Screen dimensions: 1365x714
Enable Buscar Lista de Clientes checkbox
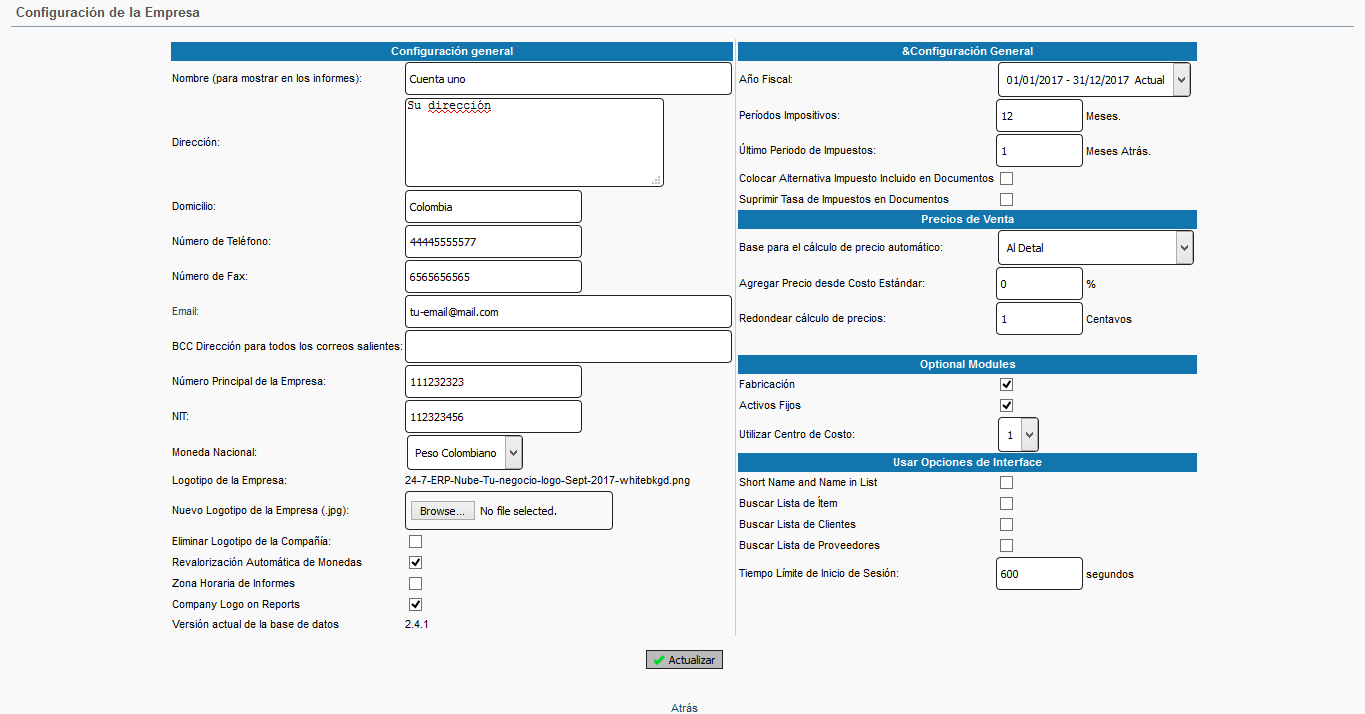[1007, 525]
